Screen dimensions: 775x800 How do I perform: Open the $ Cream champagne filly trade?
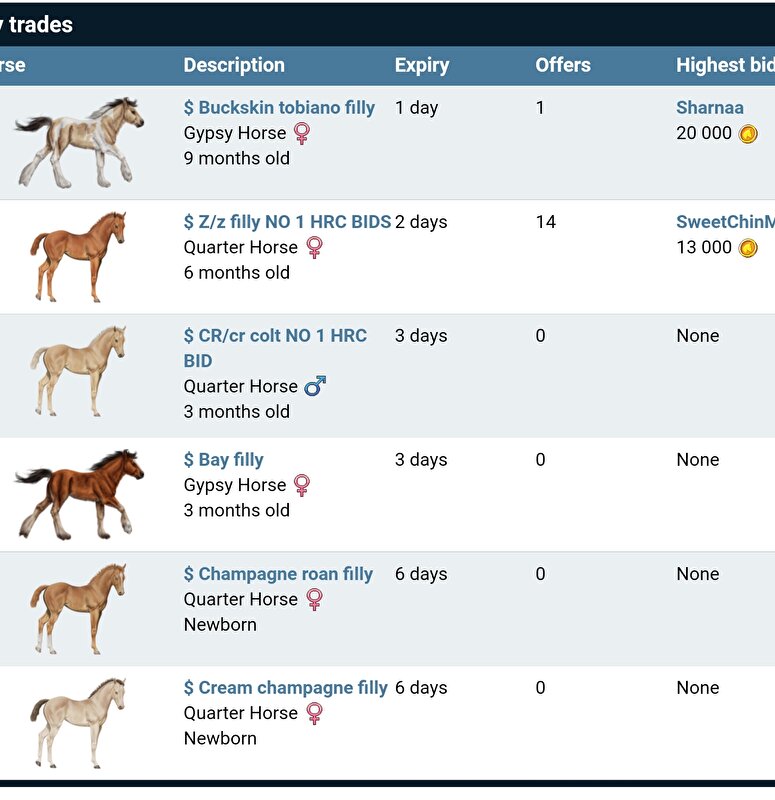(x=286, y=688)
